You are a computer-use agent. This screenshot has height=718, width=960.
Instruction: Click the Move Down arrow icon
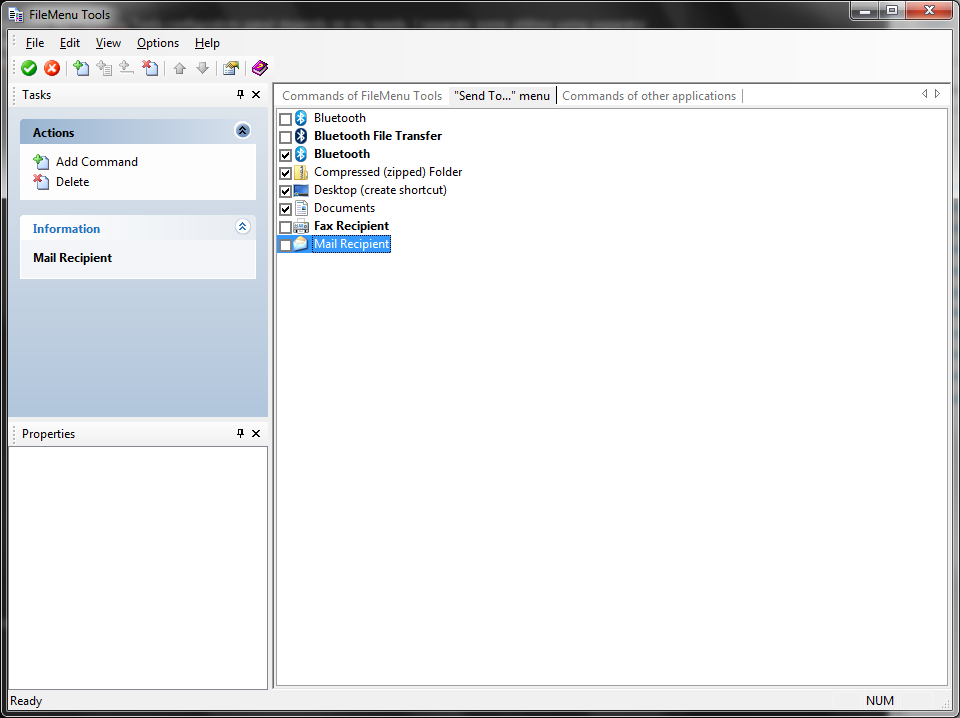[203, 68]
